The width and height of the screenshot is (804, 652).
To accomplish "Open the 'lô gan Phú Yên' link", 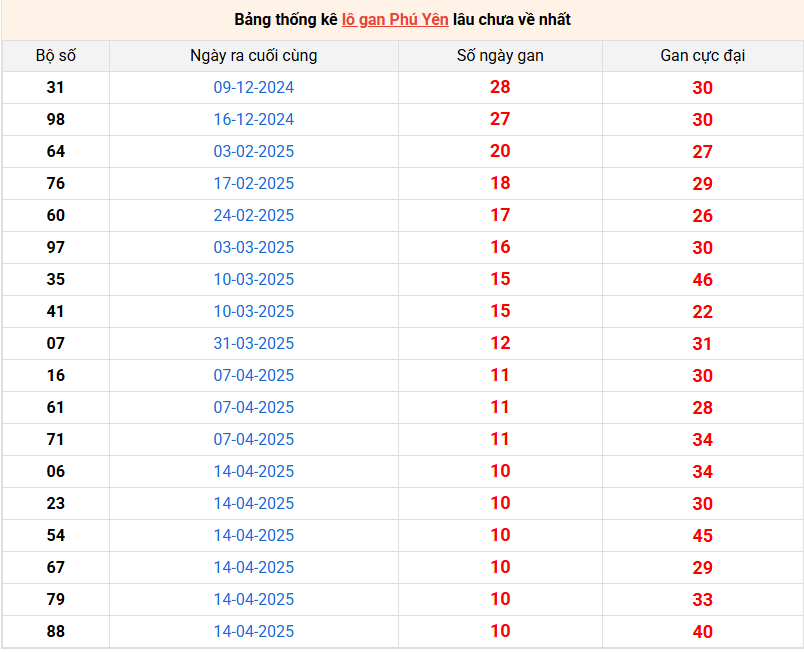I will 395,20.
